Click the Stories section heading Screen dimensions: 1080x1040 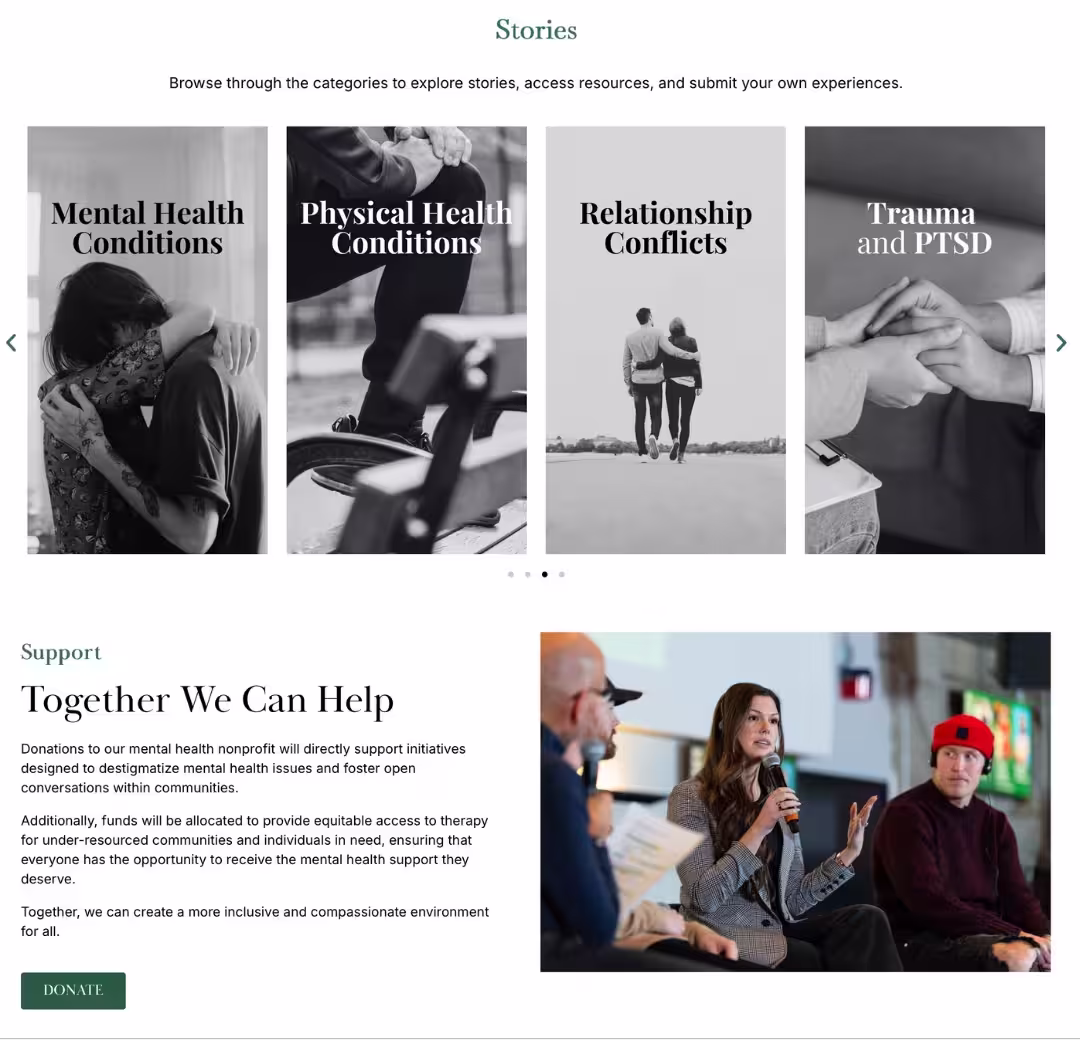(536, 30)
